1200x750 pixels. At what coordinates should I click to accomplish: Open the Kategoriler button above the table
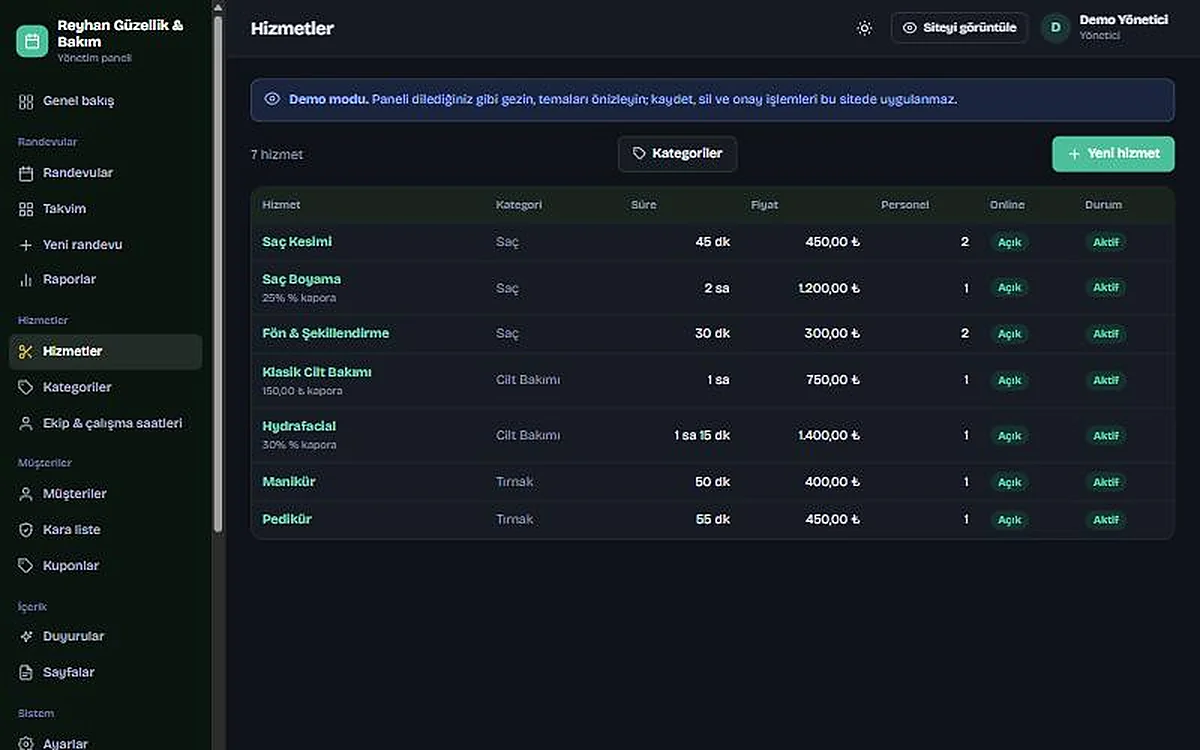coord(677,154)
